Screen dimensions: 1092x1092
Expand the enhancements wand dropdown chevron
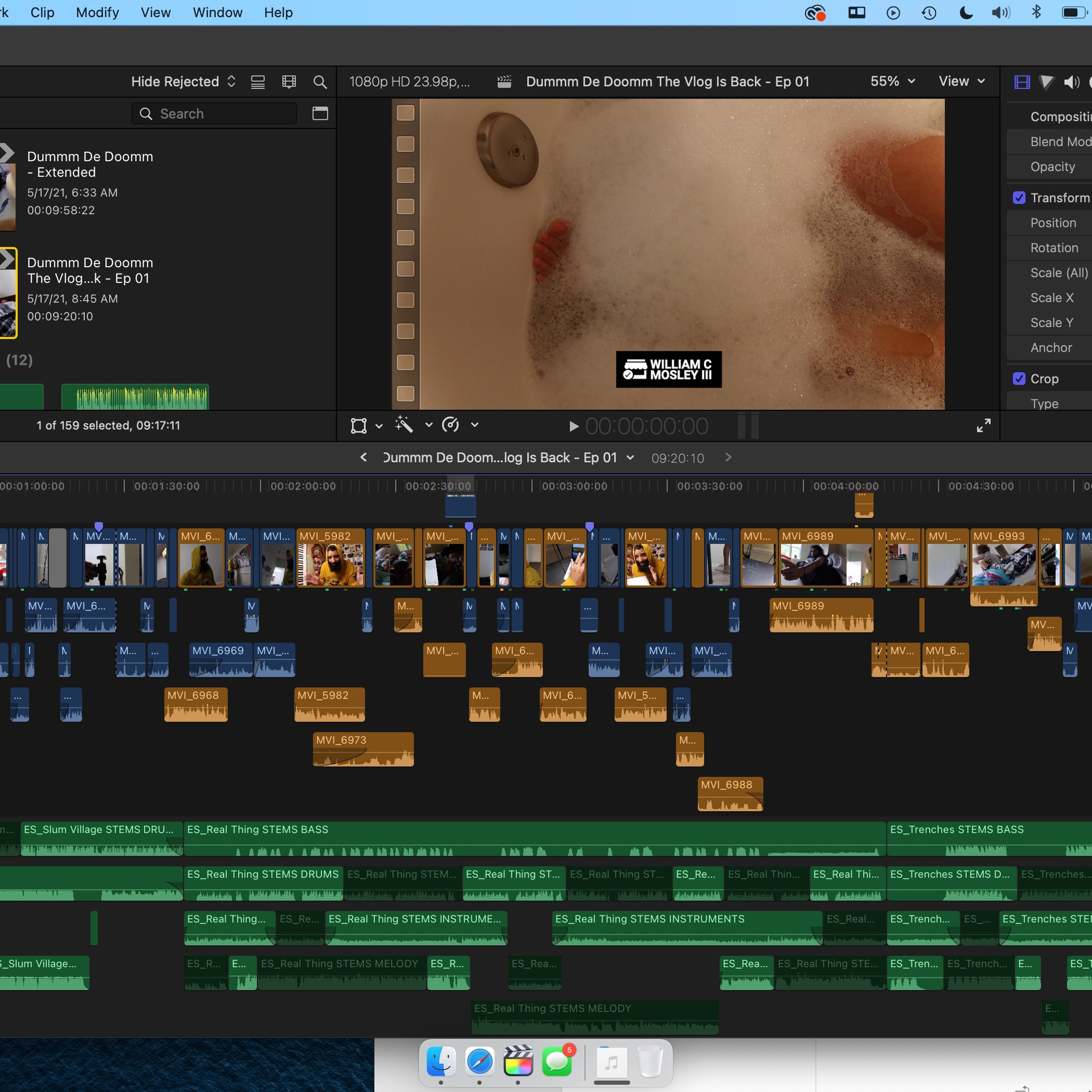click(429, 425)
